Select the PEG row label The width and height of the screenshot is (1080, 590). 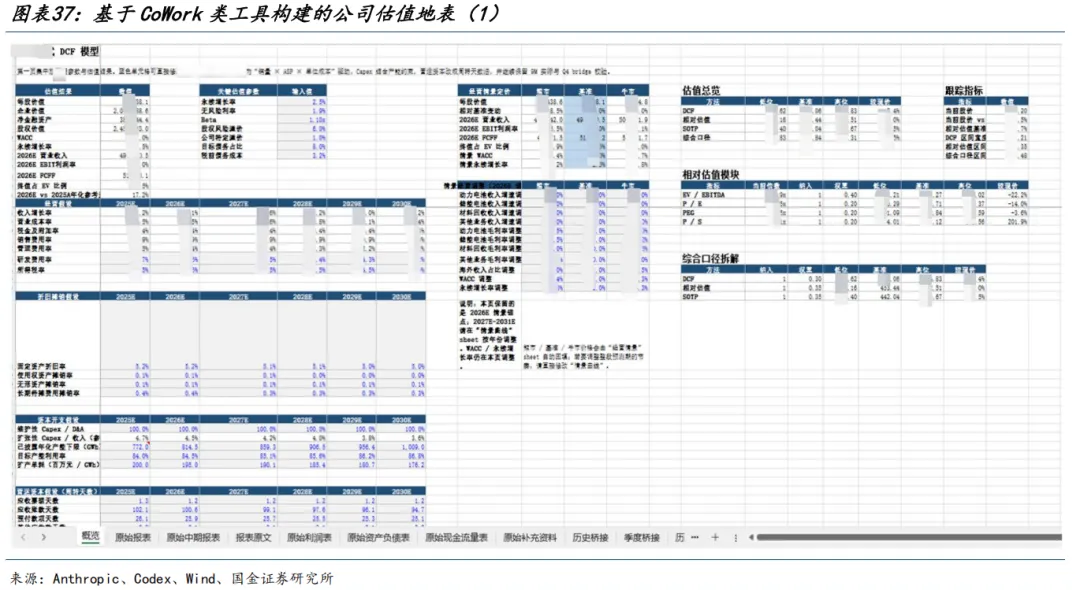point(689,213)
